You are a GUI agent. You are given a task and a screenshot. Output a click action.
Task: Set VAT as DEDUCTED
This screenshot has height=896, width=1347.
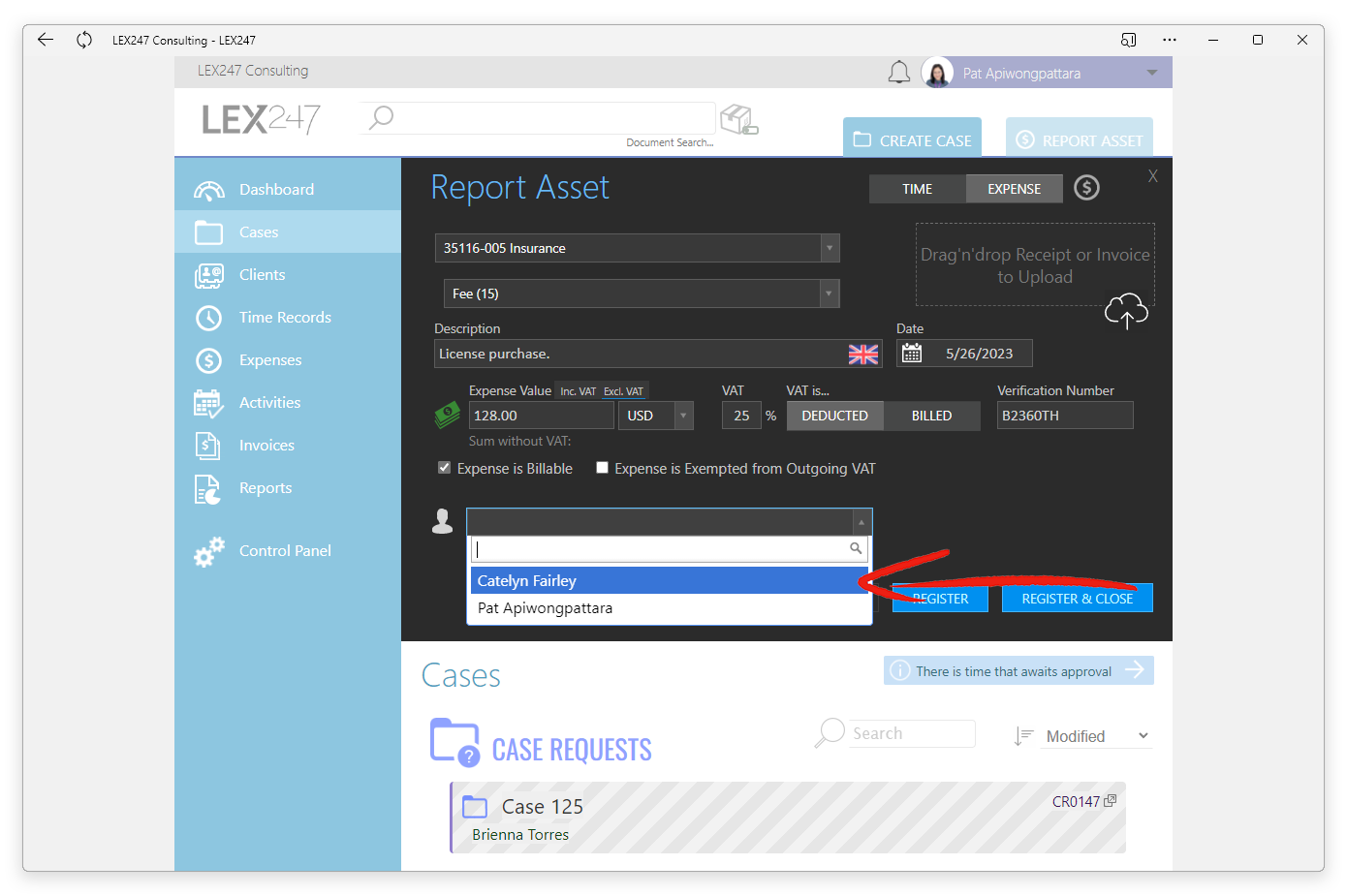tap(834, 416)
